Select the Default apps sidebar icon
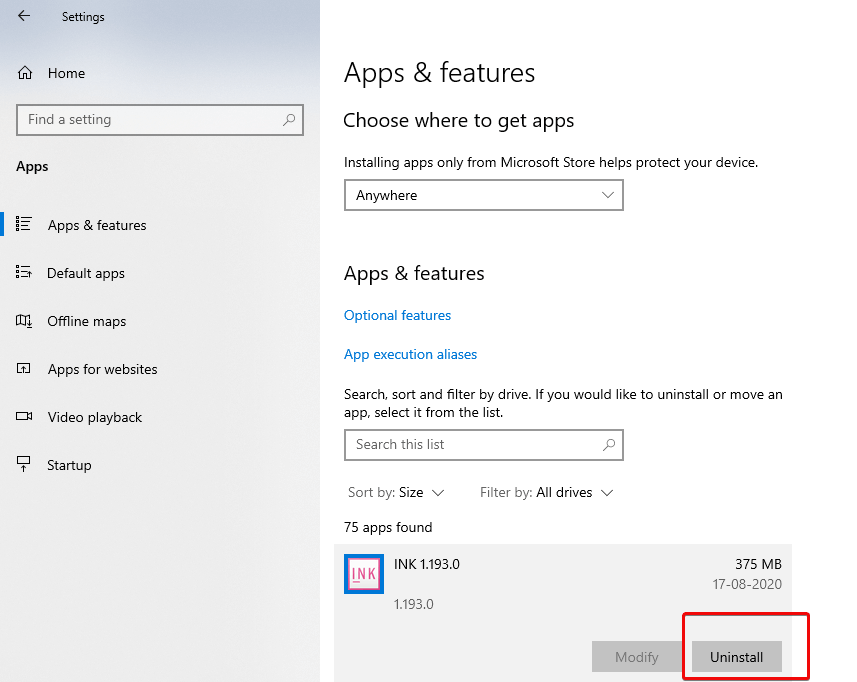The height and width of the screenshot is (682, 857). coord(22,273)
